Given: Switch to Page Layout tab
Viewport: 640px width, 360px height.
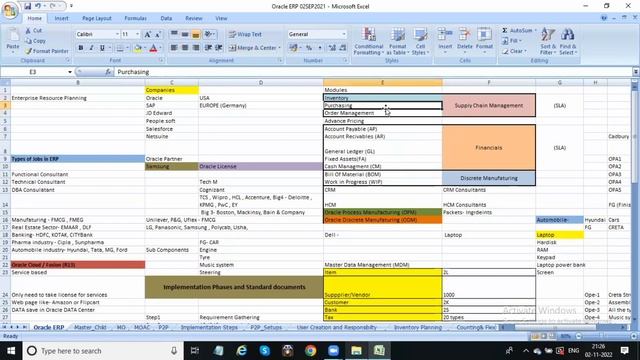Looking at the screenshot, I should [x=97, y=18].
